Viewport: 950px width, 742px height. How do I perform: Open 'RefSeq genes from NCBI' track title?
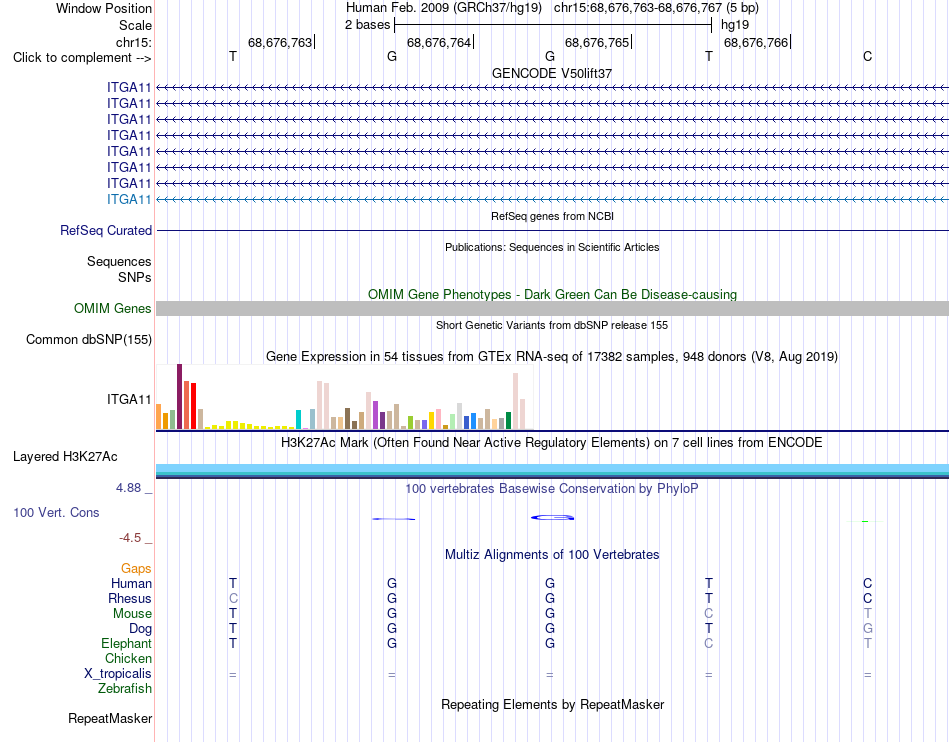[x=552, y=216]
